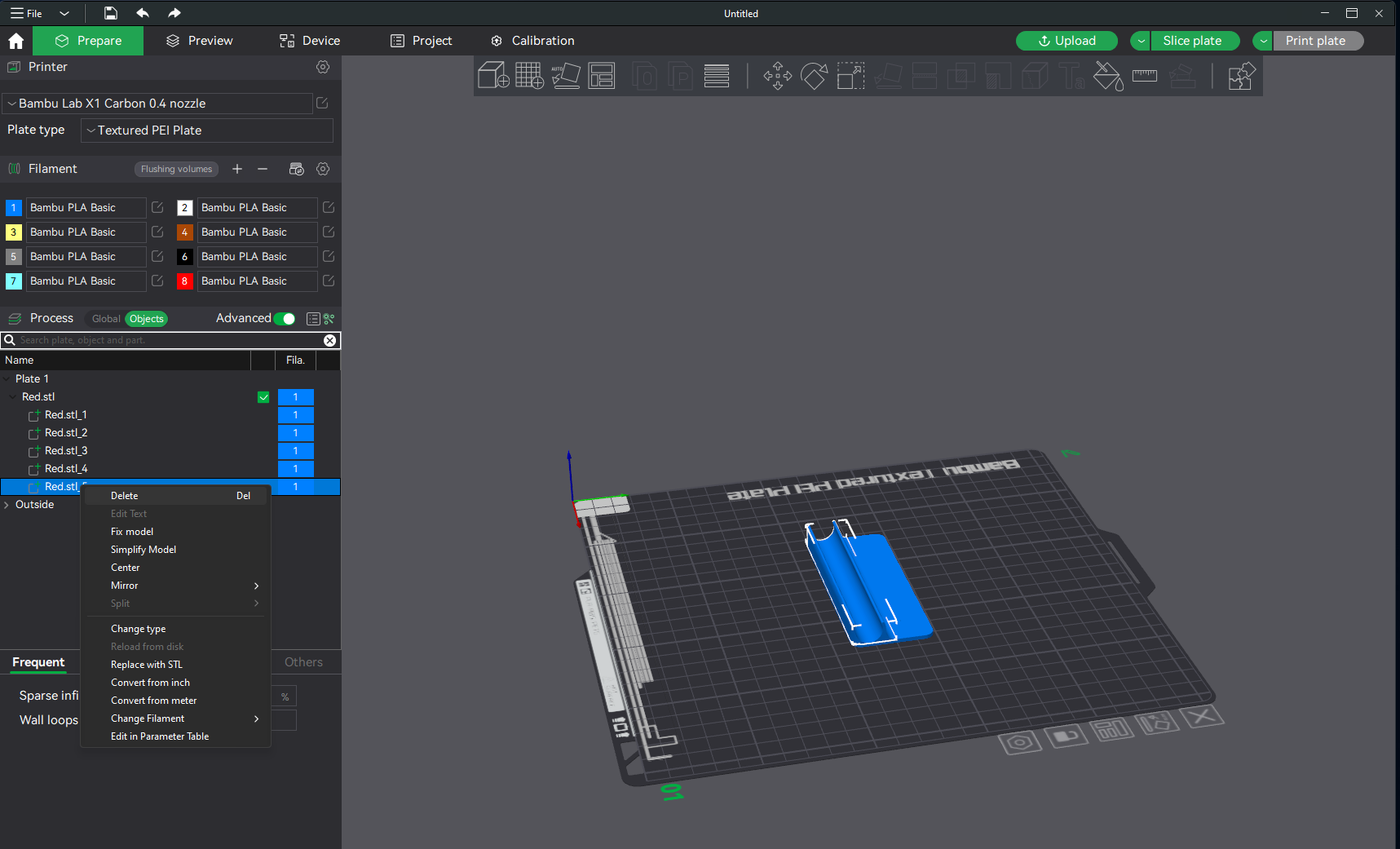Select the Color painting tool icon
1400x849 pixels.
[x=1107, y=76]
